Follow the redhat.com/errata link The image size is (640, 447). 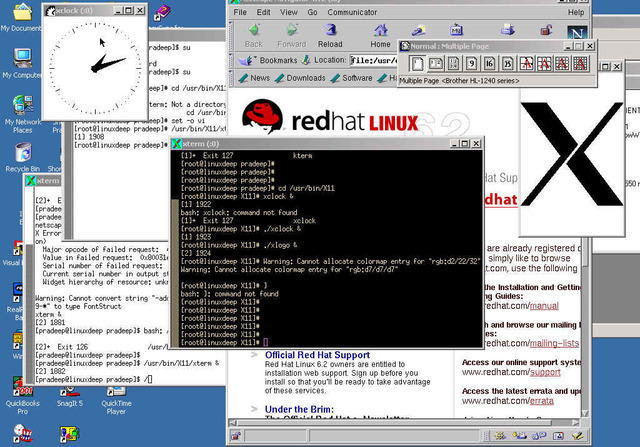tap(541, 401)
